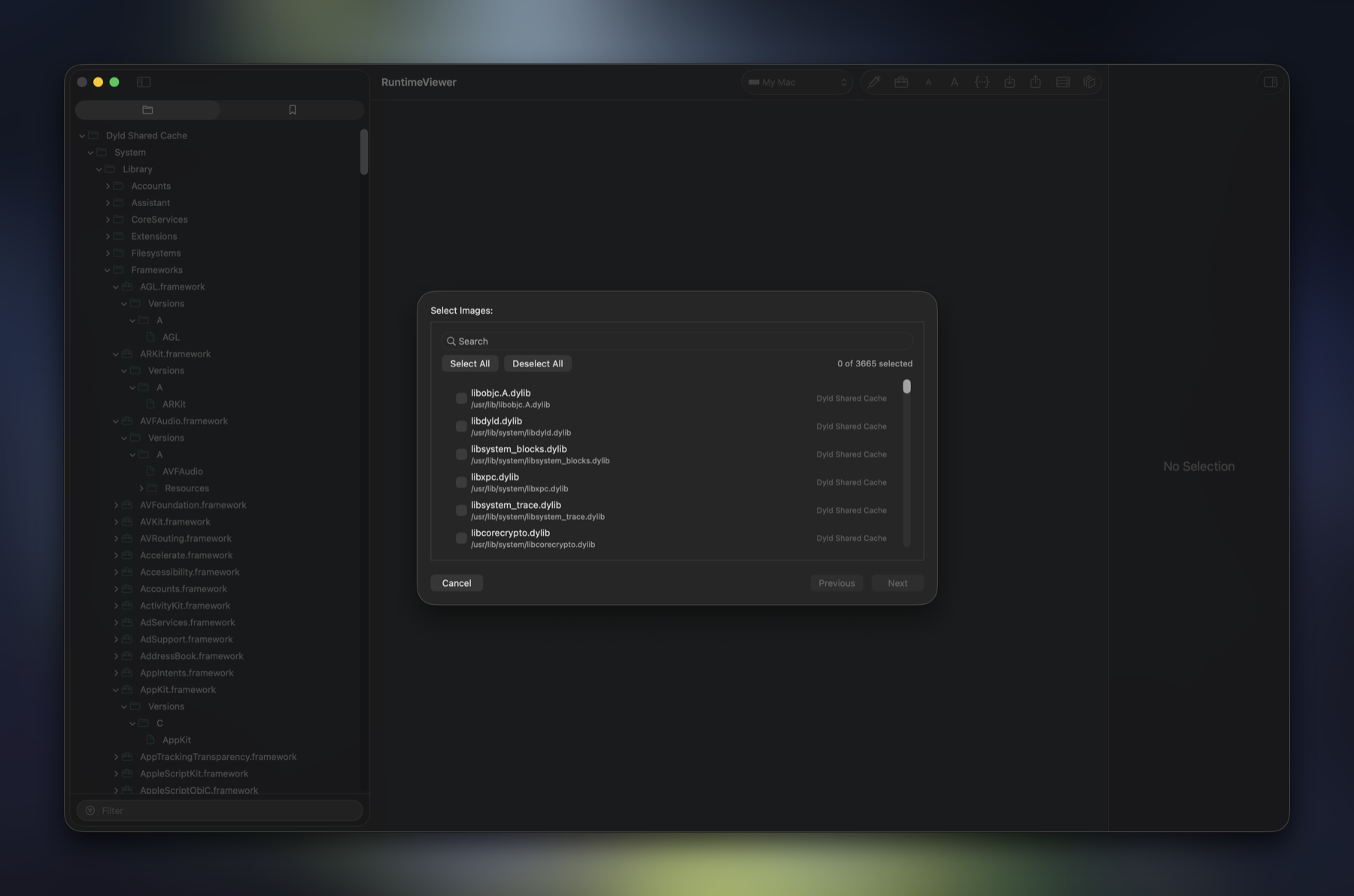The image size is (1354, 896).
Task: Click the Deselect All button
Action: point(537,363)
